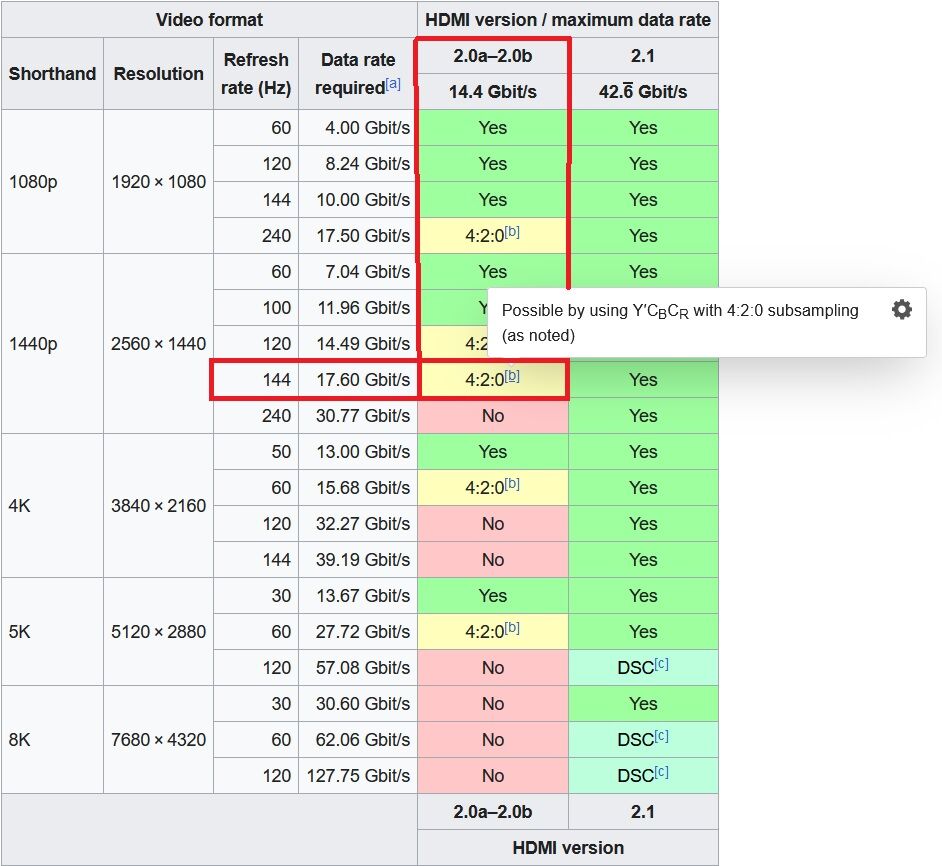Image resolution: width=942 pixels, height=866 pixels.
Task: Click the 2.1 'Yes' cell in the 30.60 Gbit/s row
Action: (643, 704)
